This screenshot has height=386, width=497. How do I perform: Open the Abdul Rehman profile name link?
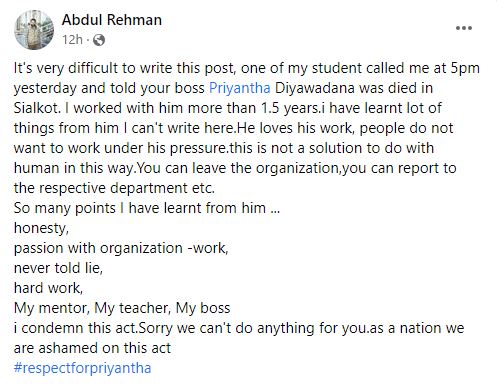tap(112, 20)
